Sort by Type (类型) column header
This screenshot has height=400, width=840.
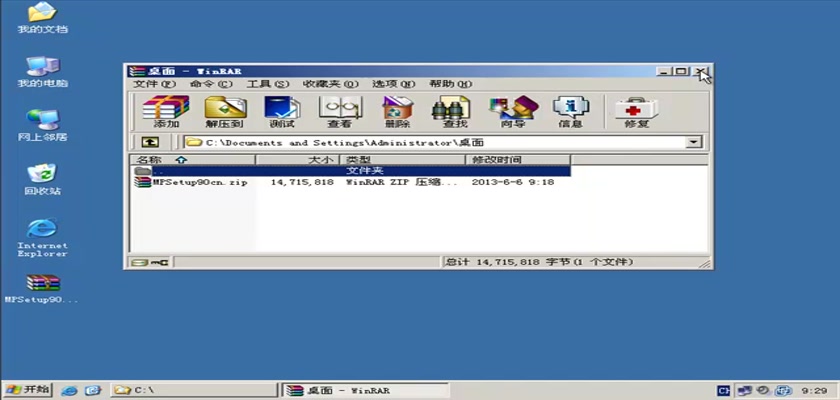[402, 160]
